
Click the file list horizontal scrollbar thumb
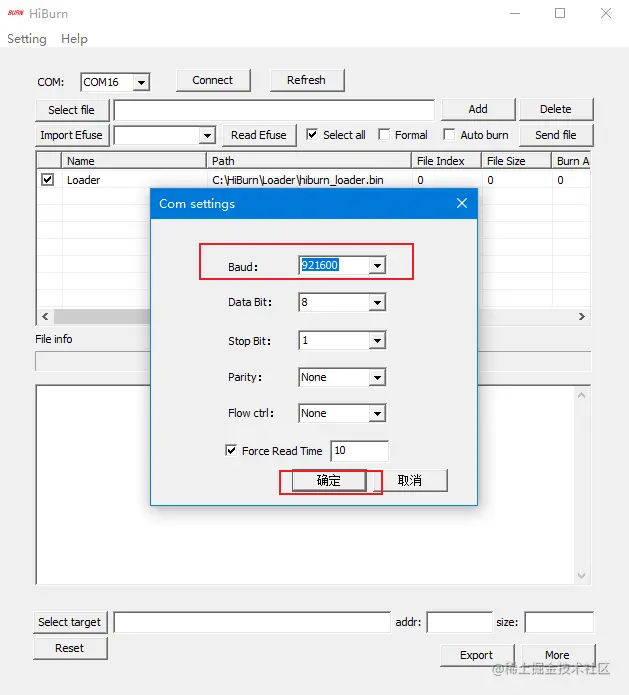point(102,316)
